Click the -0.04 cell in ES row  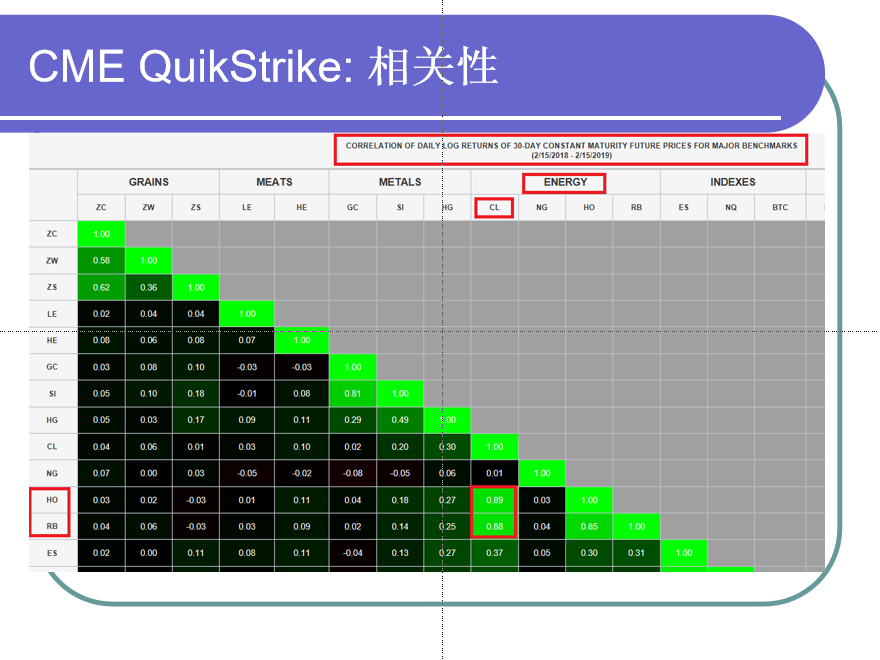[352, 553]
